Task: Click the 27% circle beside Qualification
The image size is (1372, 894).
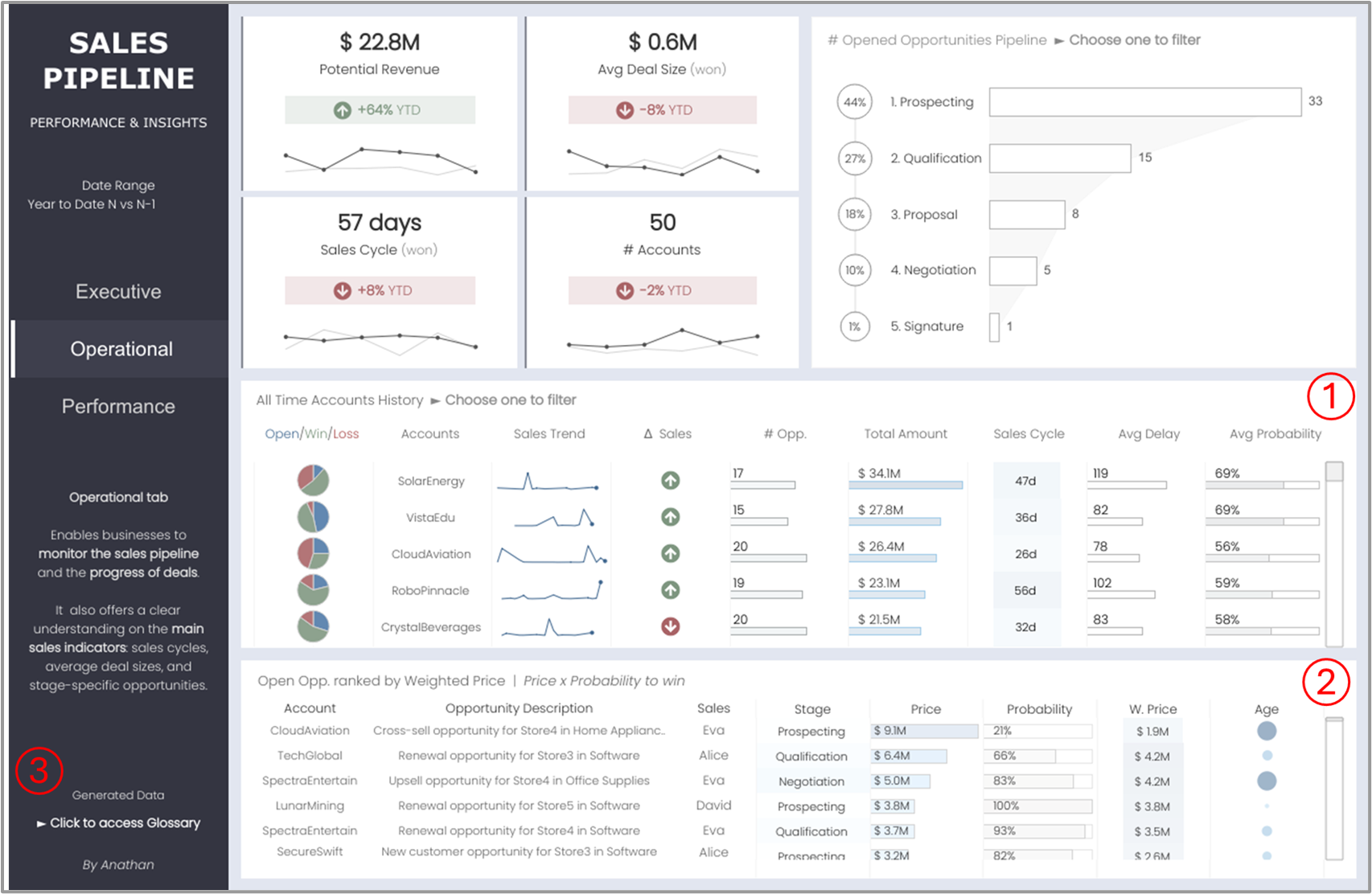Action: click(x=854, y=158)
